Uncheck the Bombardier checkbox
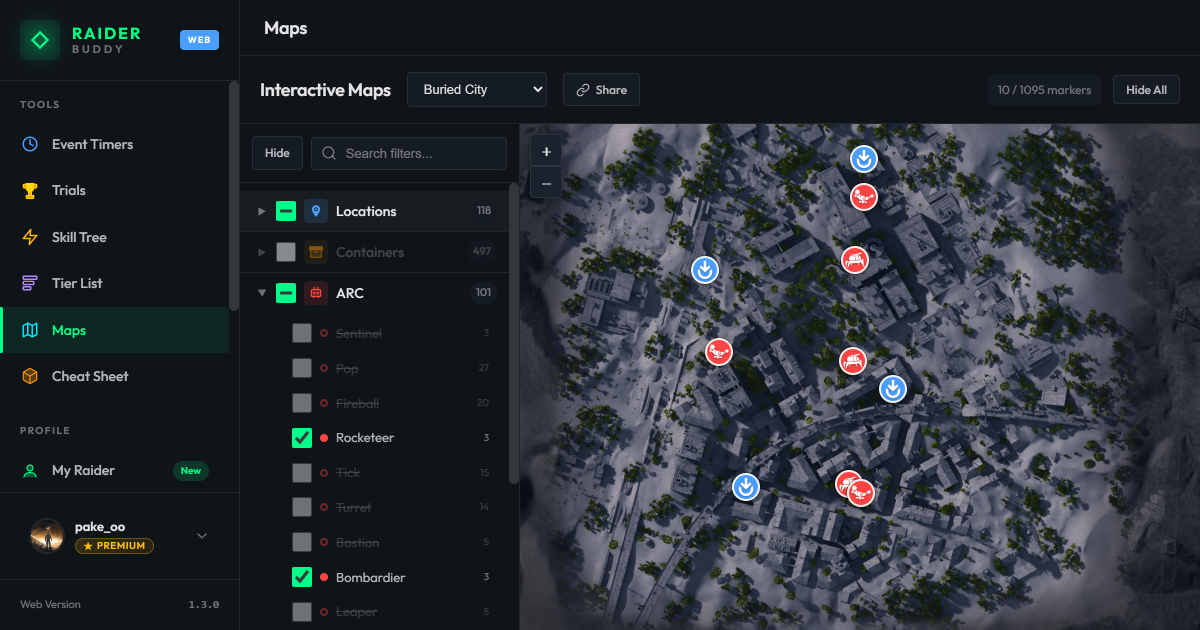Viewport: 1200px width, 630px height. pos(302,577)
